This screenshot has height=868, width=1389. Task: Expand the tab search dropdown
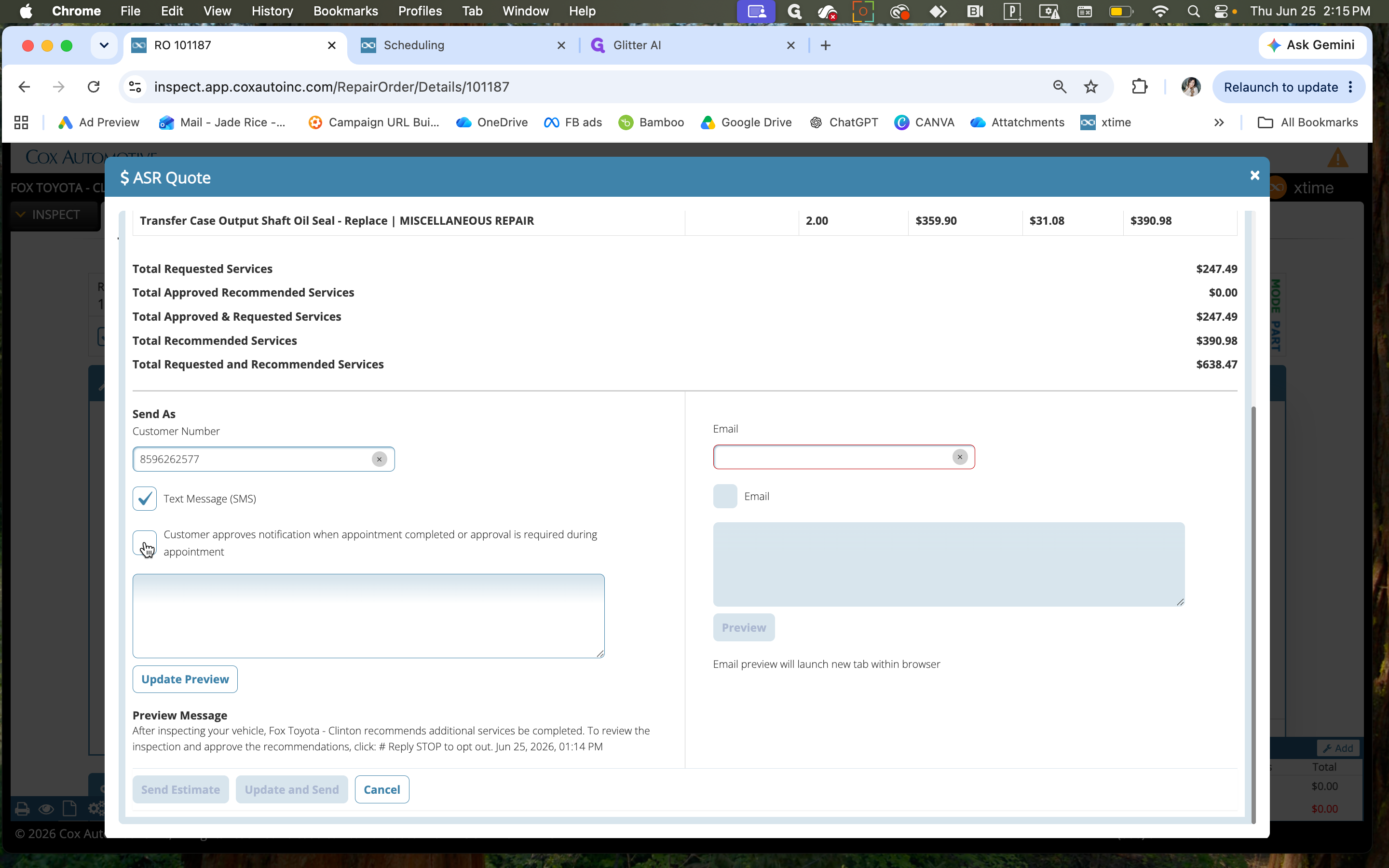pyautogui.click(x=104, y=45)
